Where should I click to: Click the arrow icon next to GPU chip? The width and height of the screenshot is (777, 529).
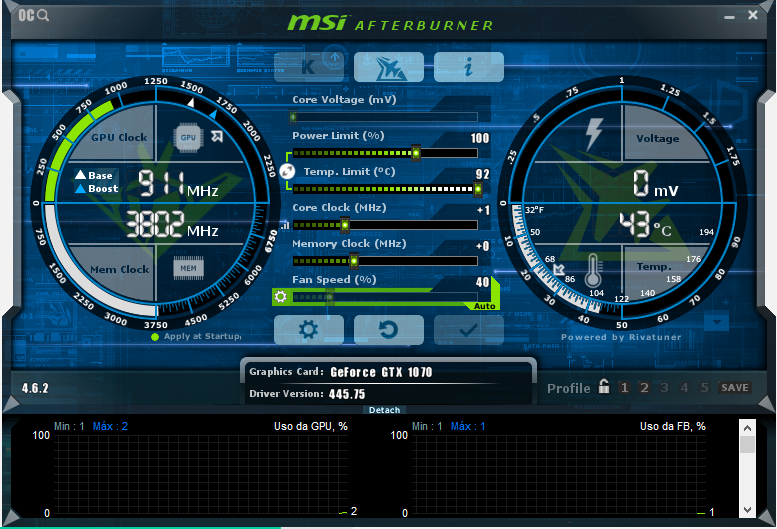[217, 136]
